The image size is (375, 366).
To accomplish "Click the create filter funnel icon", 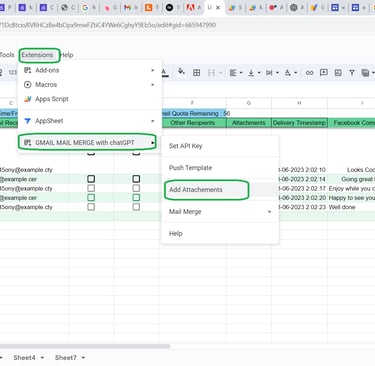I will tap(352, 72).
